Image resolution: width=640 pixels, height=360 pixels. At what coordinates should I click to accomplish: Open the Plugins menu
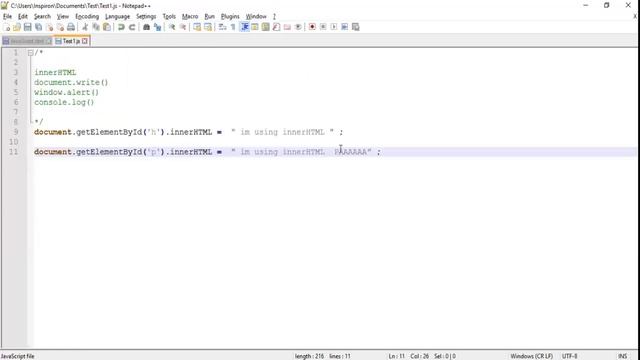(230, 16)
